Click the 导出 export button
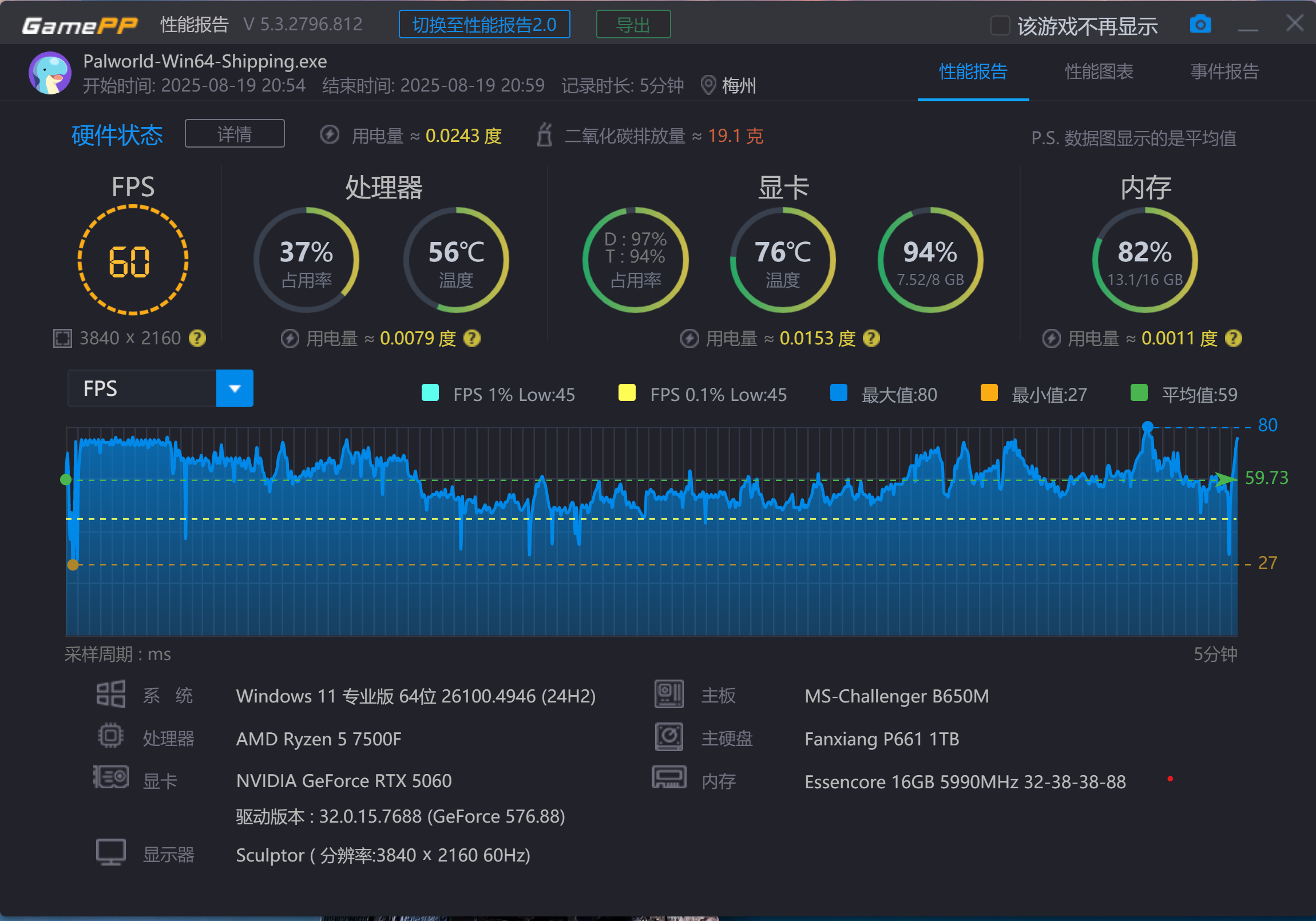The width and height of the screenshot is (1316, 921). 633,25
